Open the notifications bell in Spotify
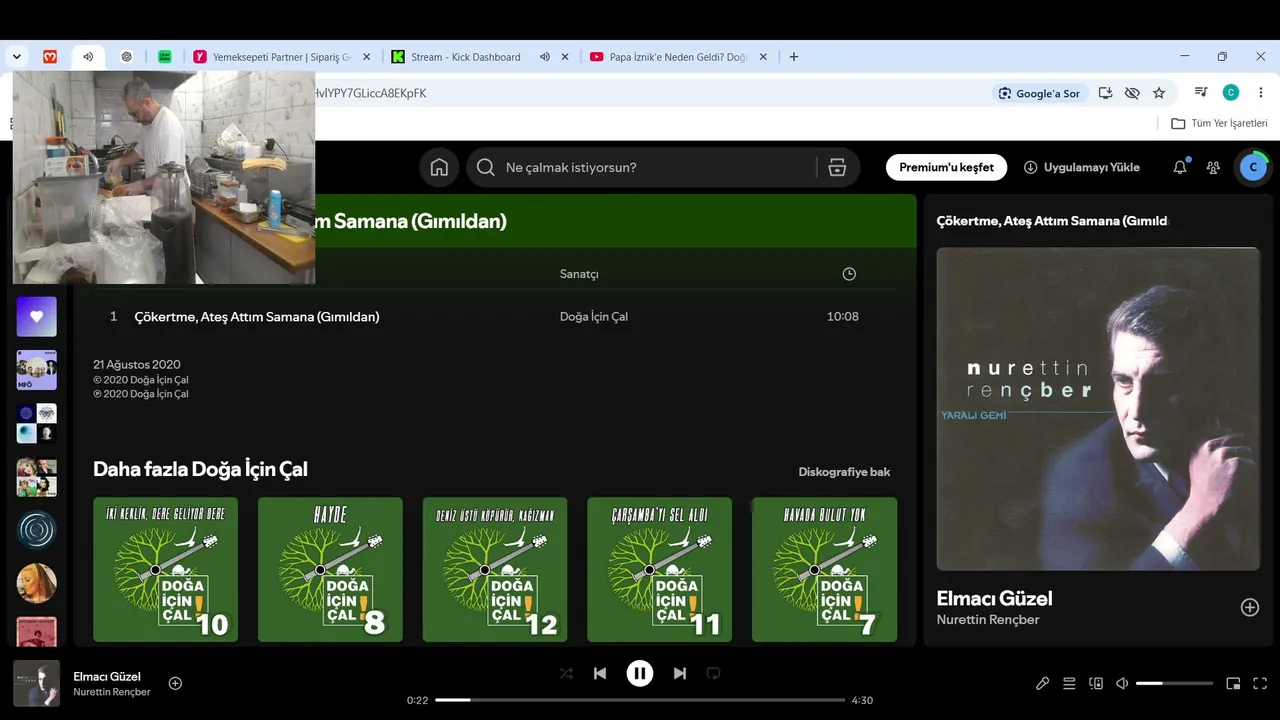Viewport: 1280px width, 720px height. [x=1180, y=168]
